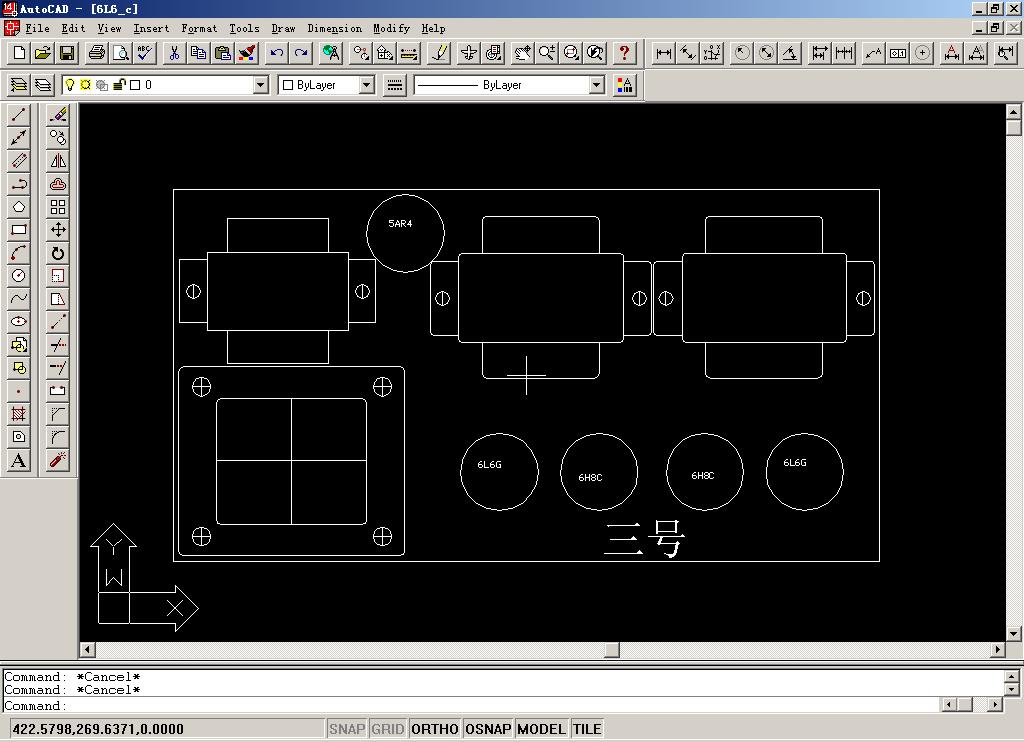Click the Open drawing folder icon

point(42,53)
